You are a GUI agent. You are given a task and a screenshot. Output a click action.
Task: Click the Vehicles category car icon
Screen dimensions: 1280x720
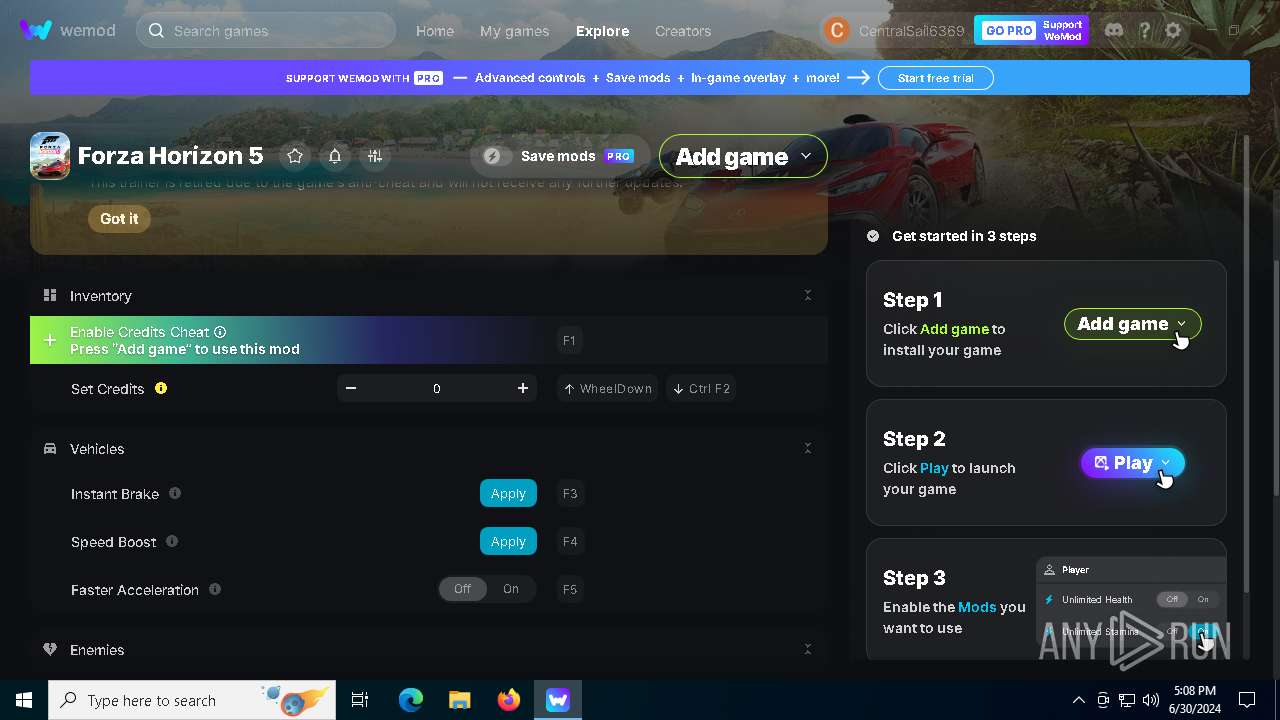click(50, 448)
